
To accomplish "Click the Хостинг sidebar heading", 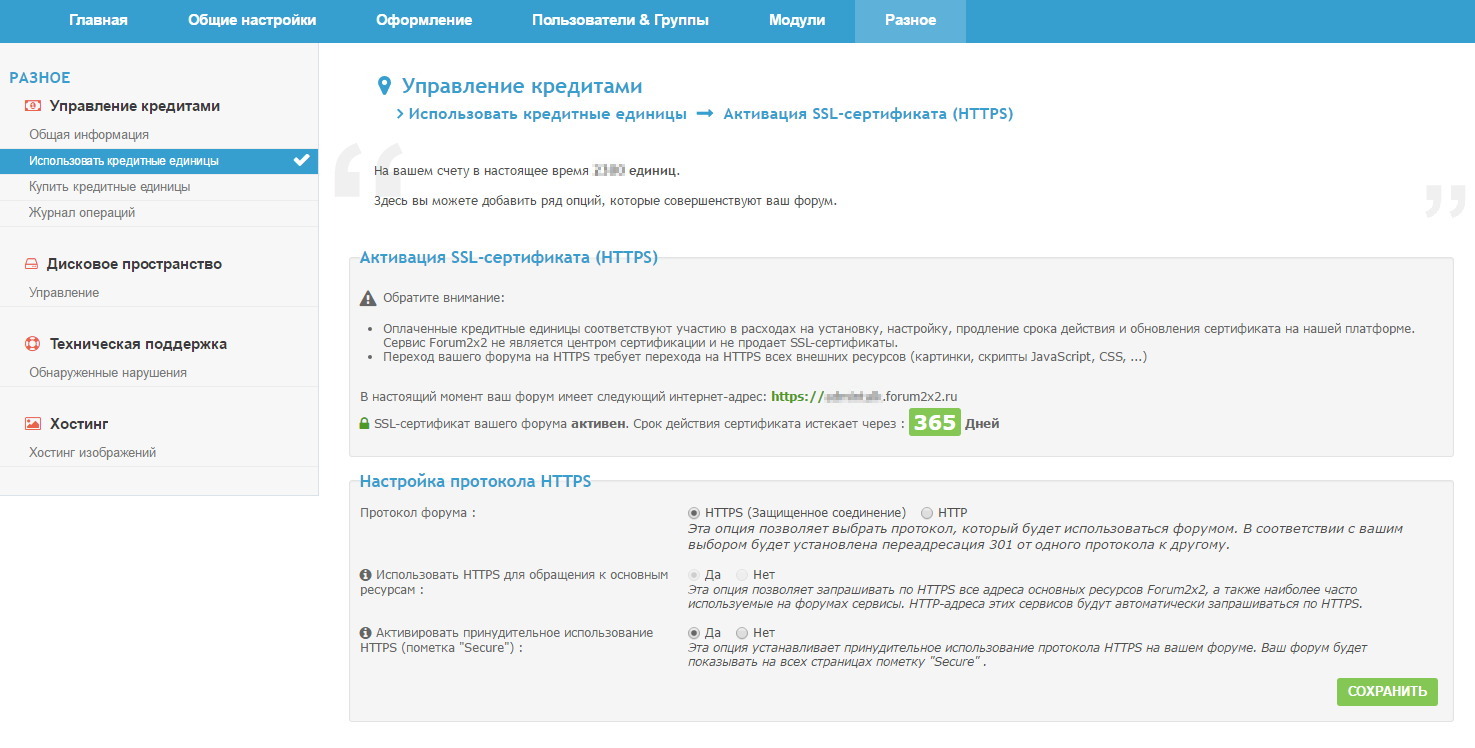I will (x=79, y=424).
